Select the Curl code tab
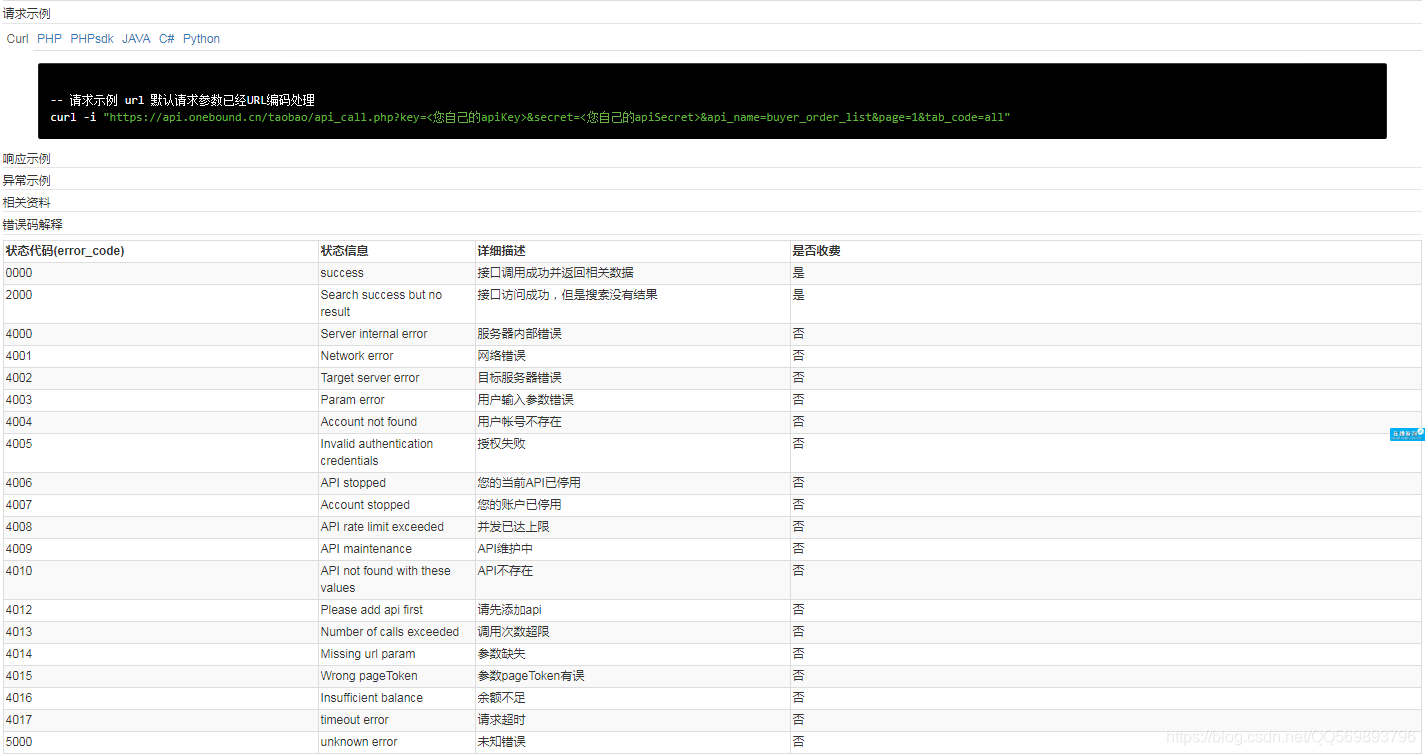1425x755 pixels. tap(18, 39)
